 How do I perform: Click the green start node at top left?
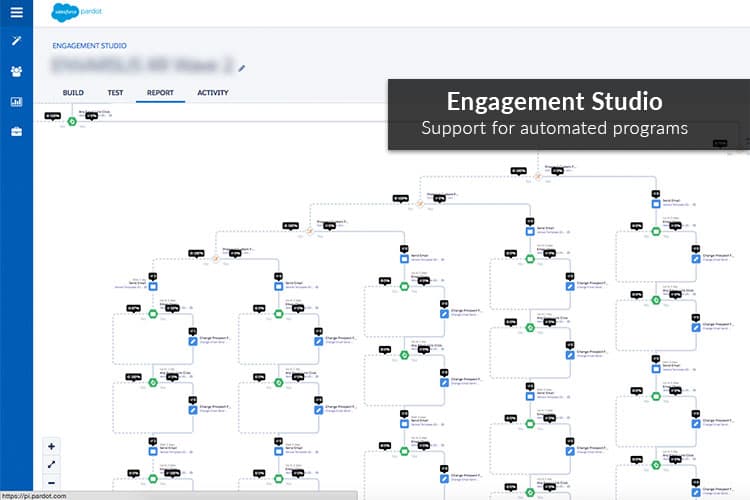72,122
